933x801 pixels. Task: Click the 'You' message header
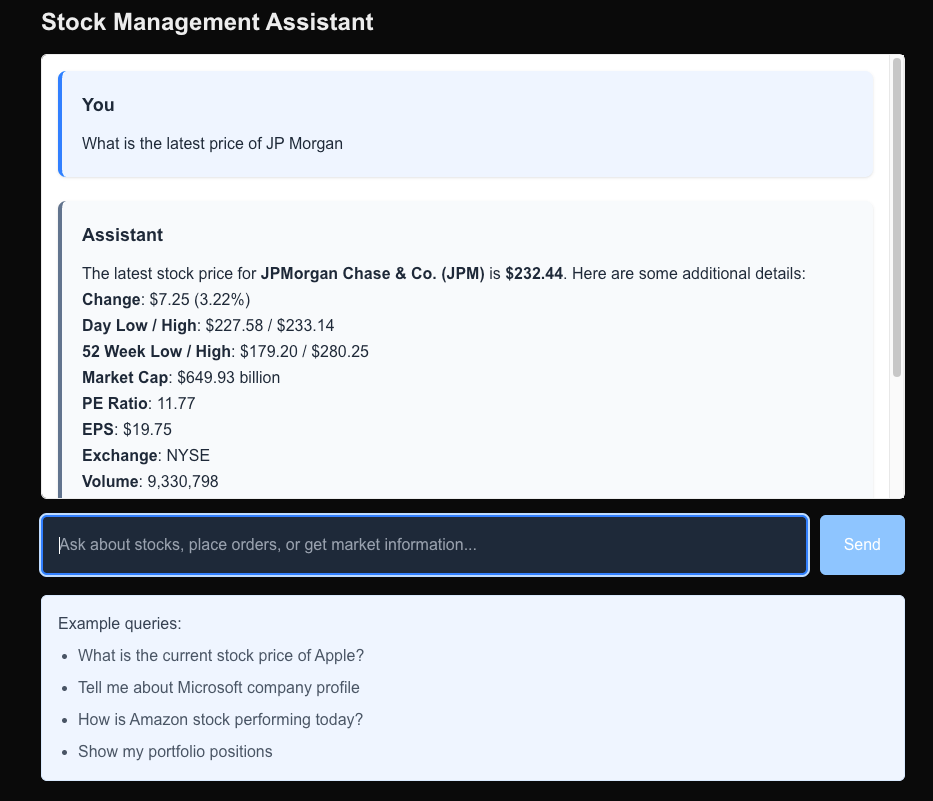(98, 105)
